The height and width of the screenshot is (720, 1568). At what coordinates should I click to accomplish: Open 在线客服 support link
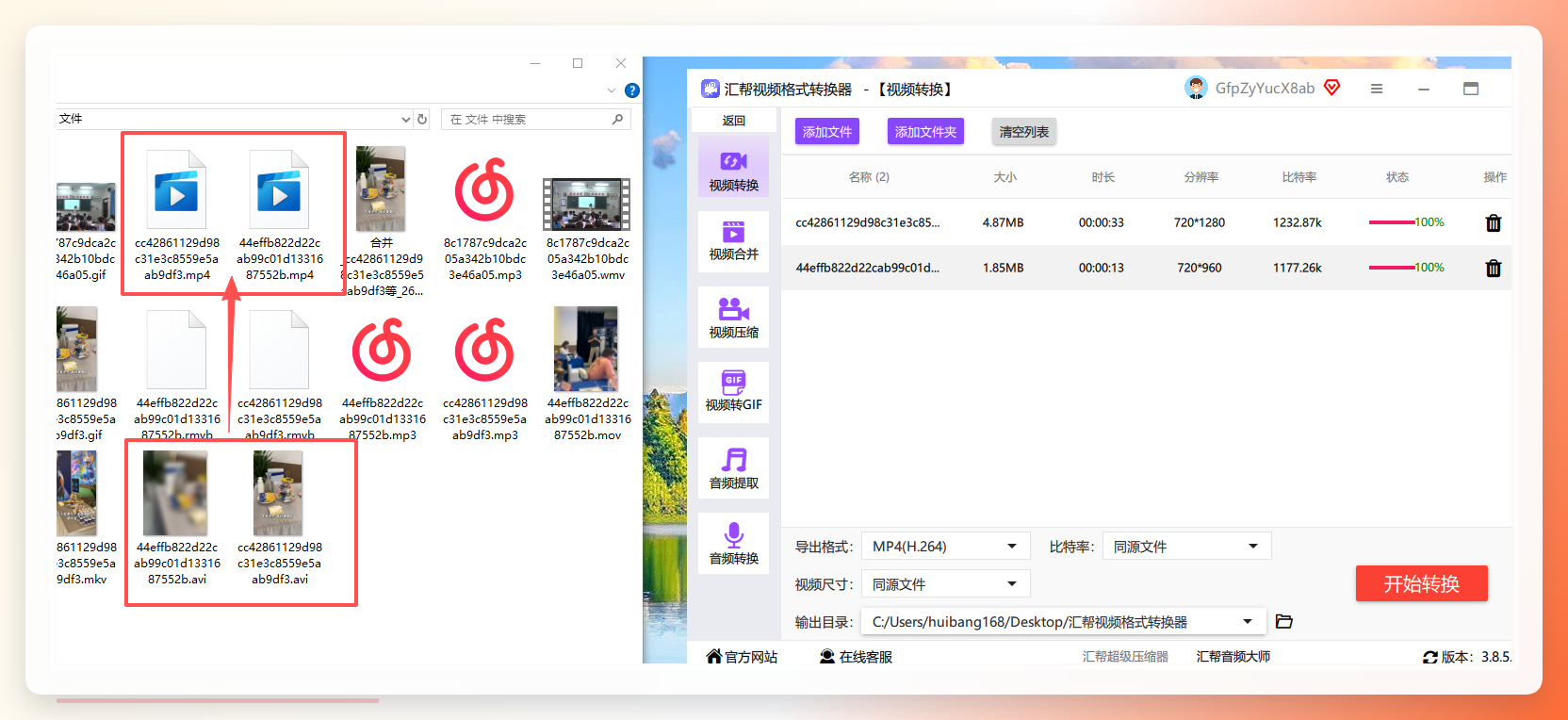pyautogui.click(x=857, y=657)
